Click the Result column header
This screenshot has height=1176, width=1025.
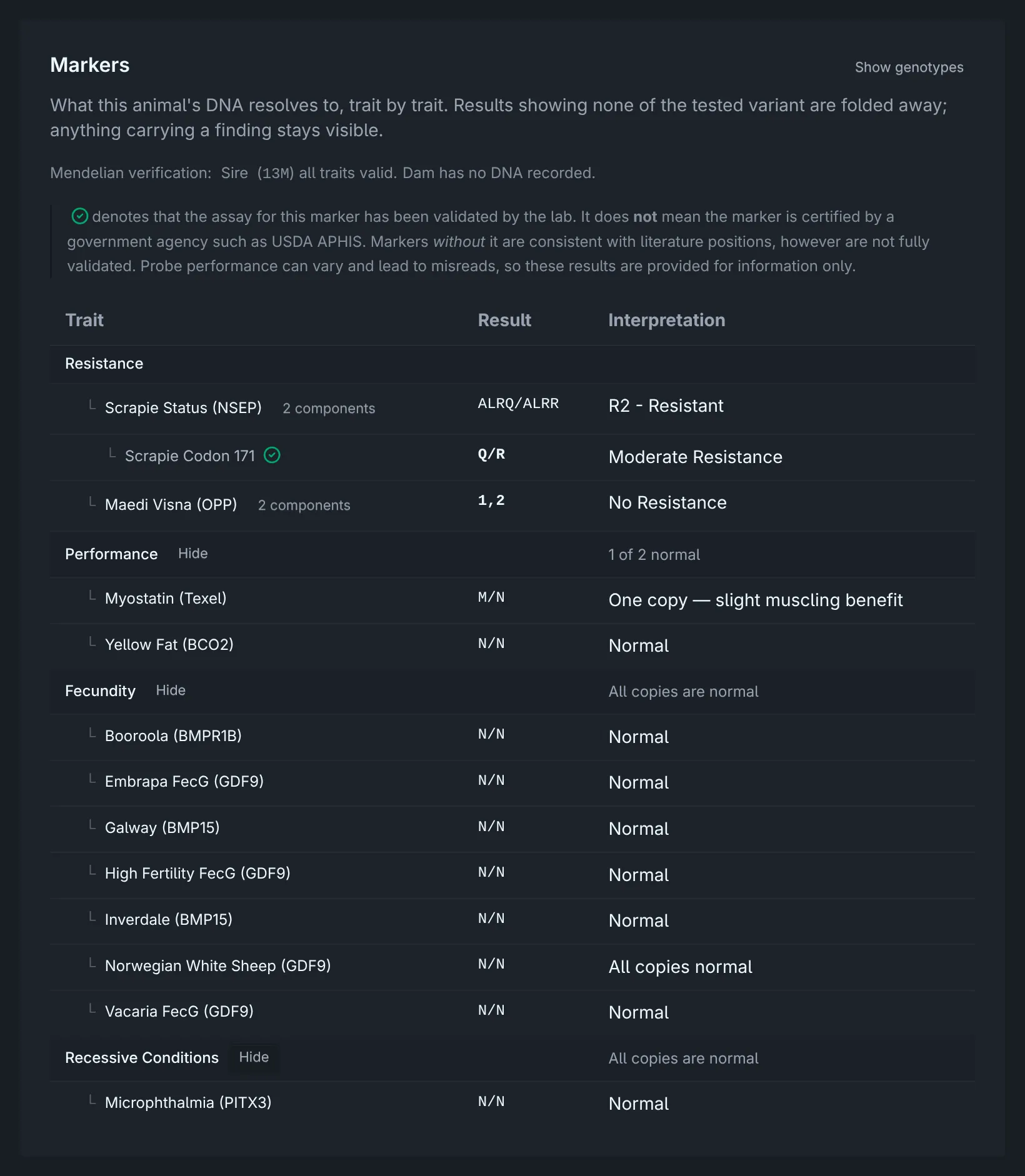tap(504, 321)
